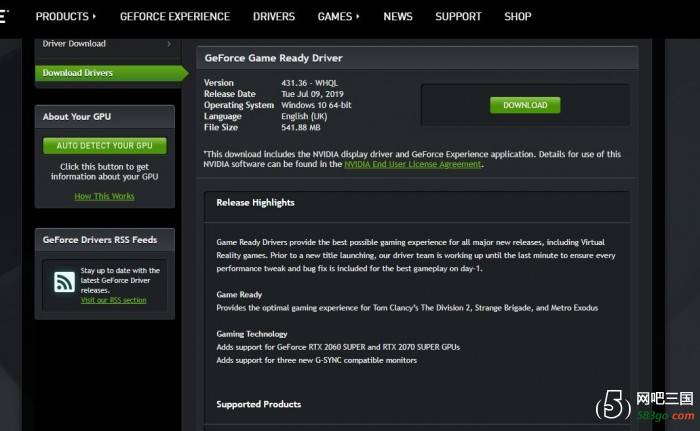Click the Game Ready subheading
700x431 pixels.
pos(239,295)
